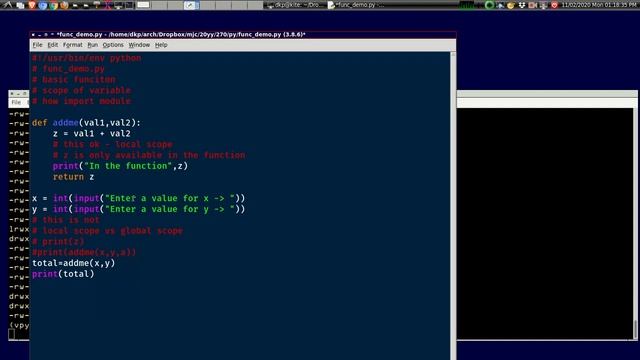Click the red heart tray icon
Viewport: 640px width, 360px height.
pyautogui.click(x=554, y=5)
